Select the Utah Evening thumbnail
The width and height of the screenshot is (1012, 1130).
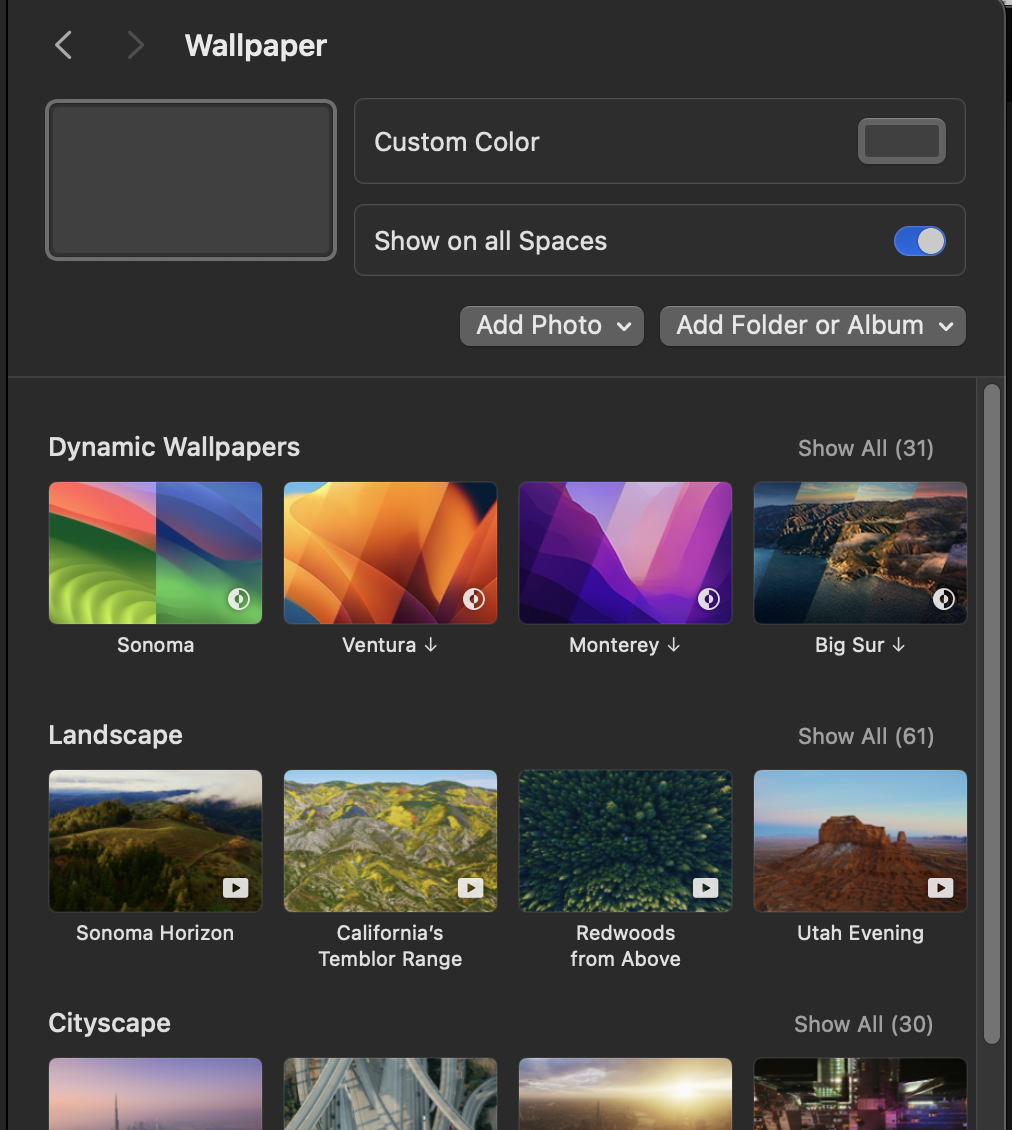point(860,841)
